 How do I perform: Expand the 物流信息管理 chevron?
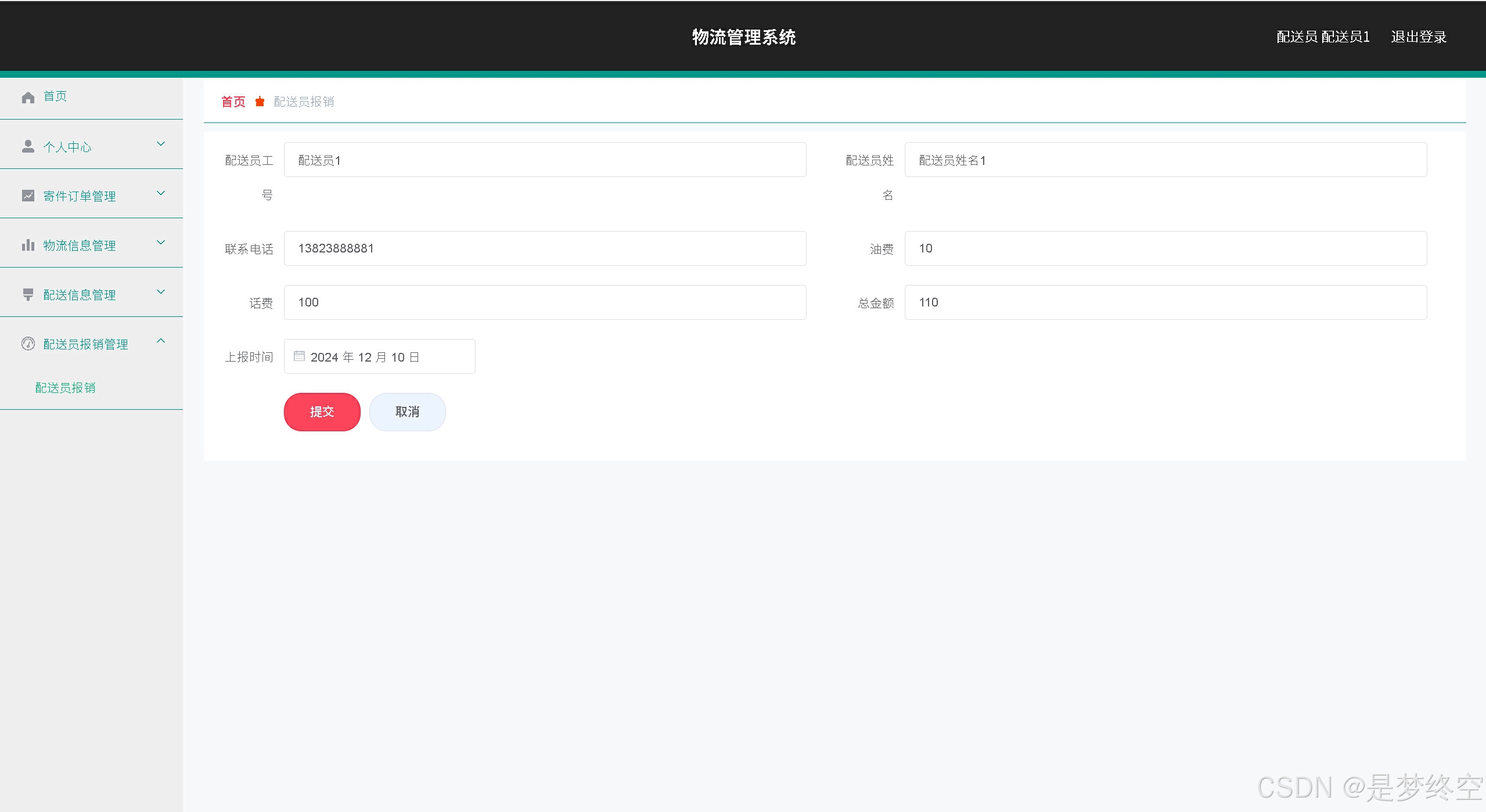pos(161,243)
